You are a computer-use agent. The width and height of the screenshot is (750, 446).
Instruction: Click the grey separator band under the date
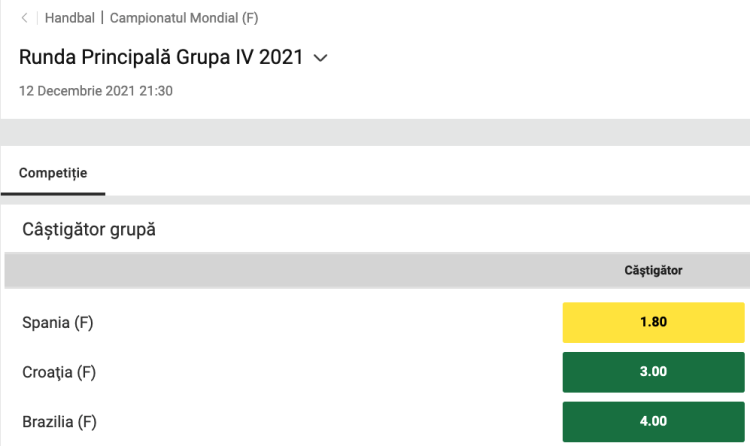375,133
